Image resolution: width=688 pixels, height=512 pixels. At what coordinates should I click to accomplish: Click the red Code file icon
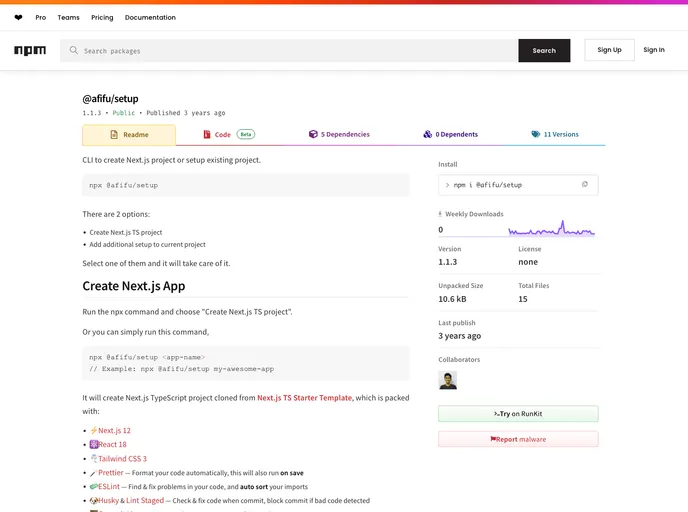coord(207,134)
